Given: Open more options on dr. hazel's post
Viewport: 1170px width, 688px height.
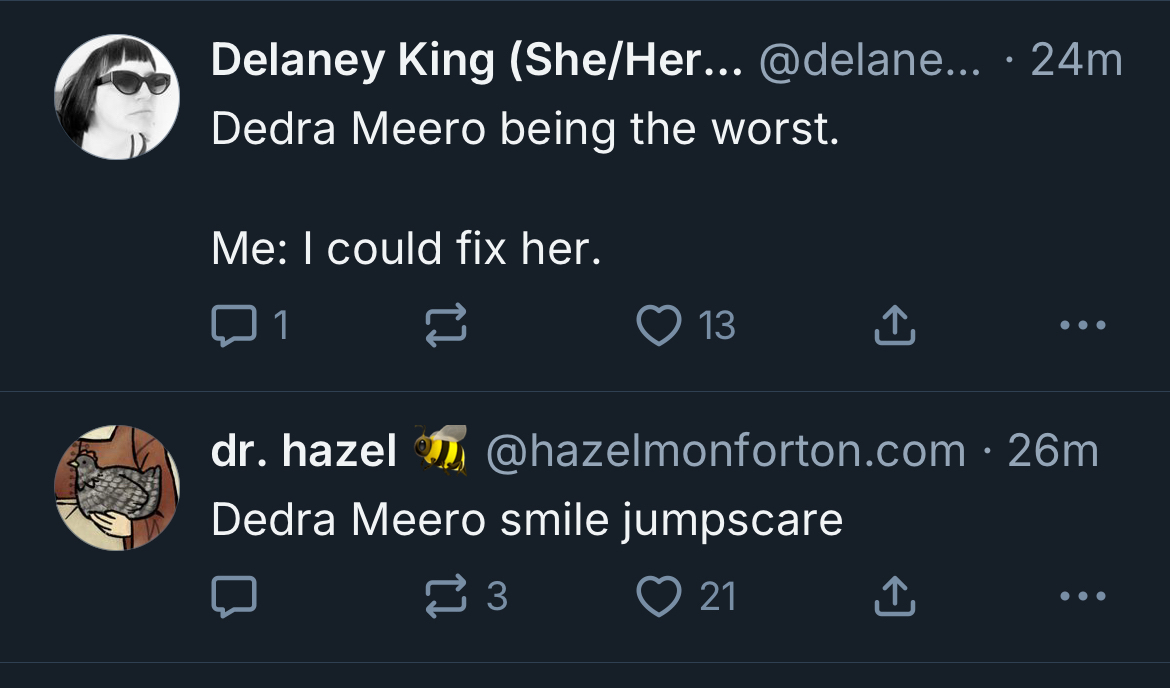Looking at the screenshot, I should pos(1085,597).
